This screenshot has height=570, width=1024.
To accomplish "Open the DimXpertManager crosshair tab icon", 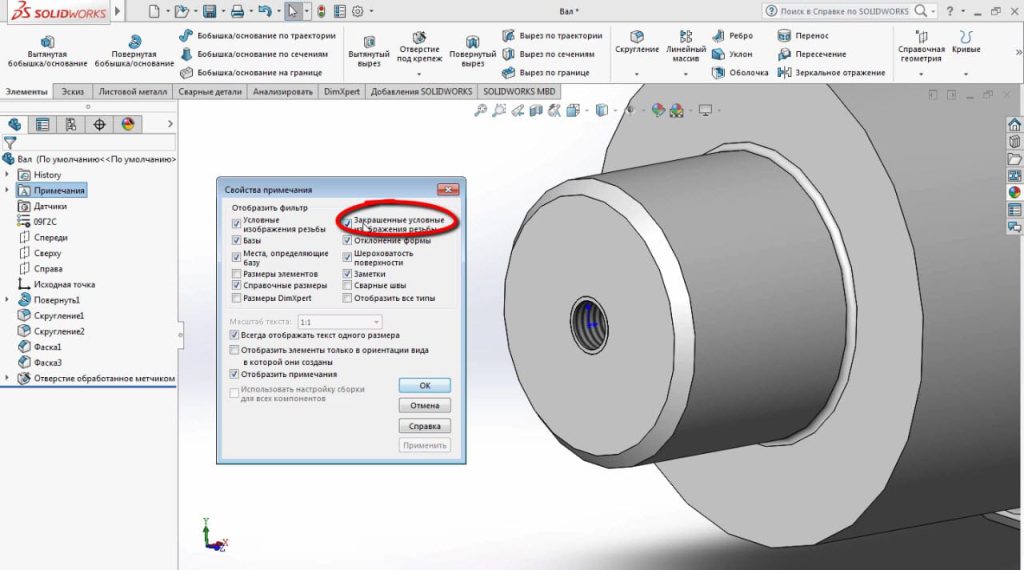I will (99, 124).
